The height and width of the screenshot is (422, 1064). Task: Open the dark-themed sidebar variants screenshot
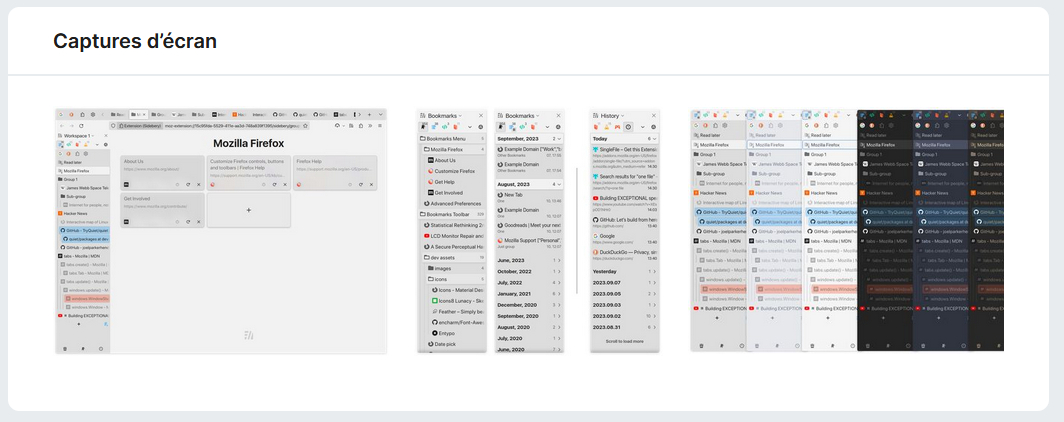pyautogui.click(x=847, y=231)
